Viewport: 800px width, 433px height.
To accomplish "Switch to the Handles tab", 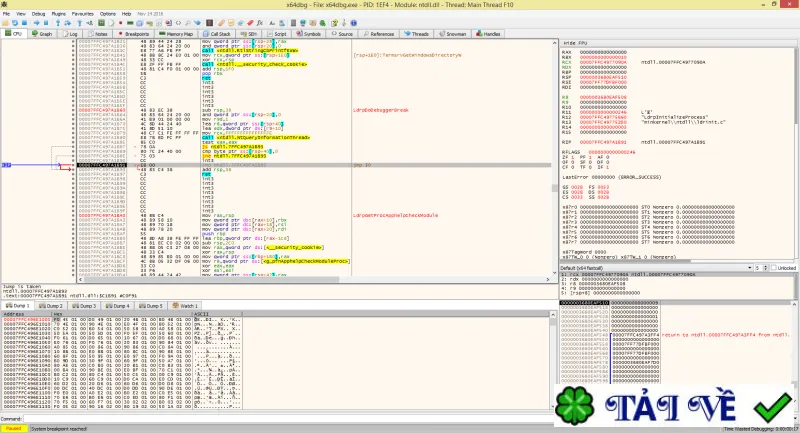I will click(488, 34).
